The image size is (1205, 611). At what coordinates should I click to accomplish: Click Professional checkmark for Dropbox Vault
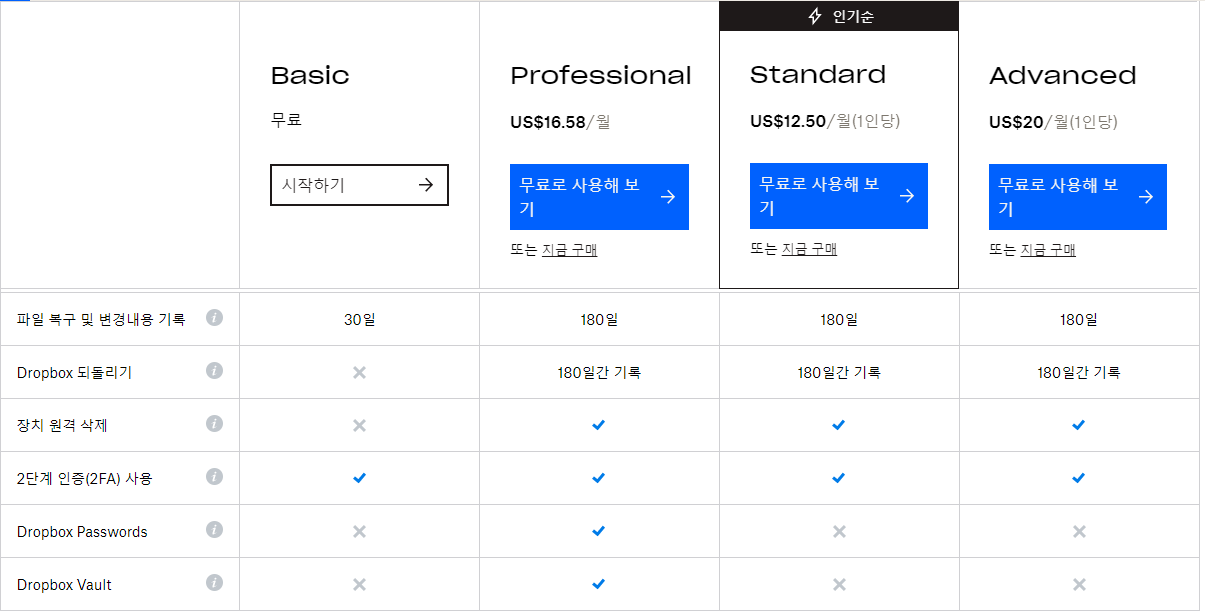click(x=598, y=584)
